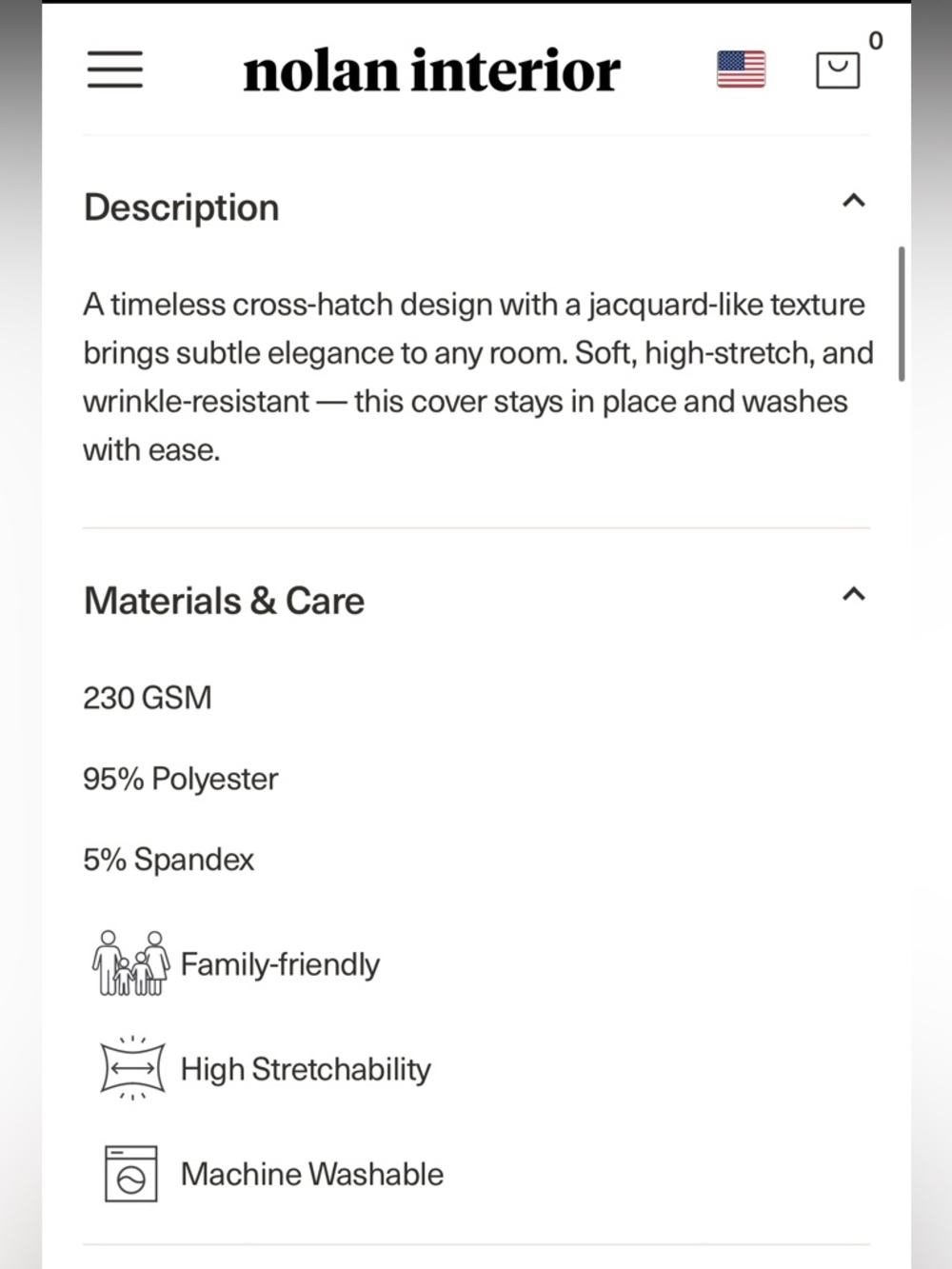Go to nolan interior home logo
Screen dimensions: 952x1269
click(x=431, y=70)
